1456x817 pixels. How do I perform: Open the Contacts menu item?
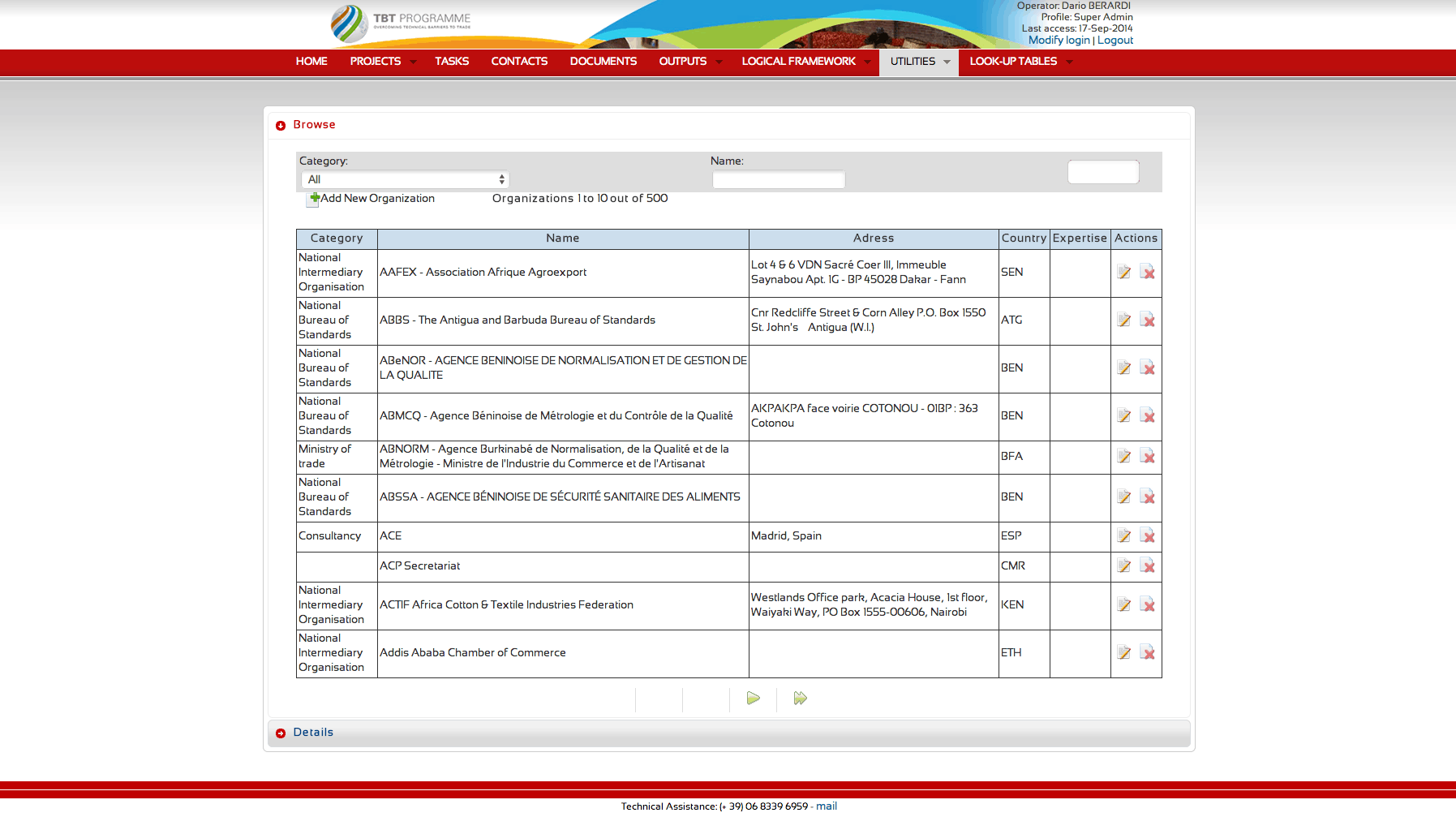click(519, 62)
